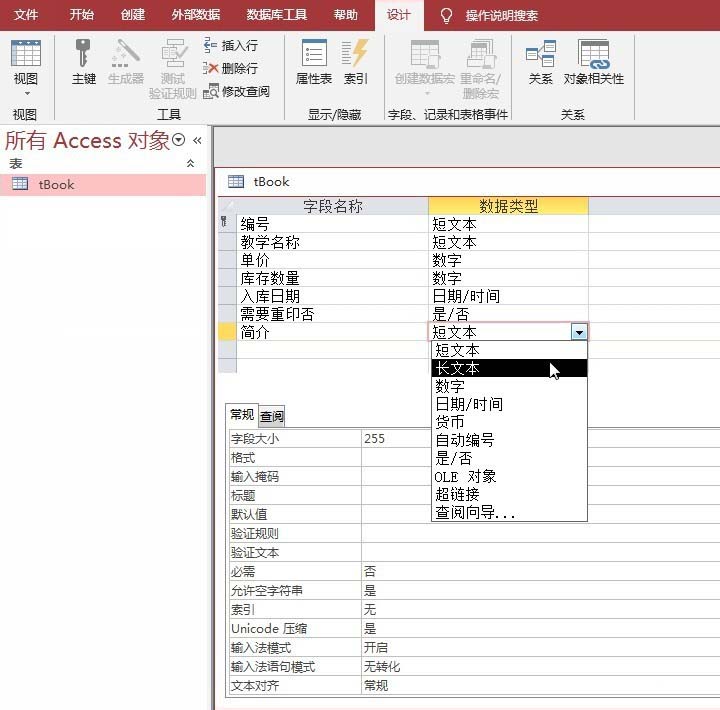Choose 是/否 in the dropdown list
The height and width of the screenshot is (710, 720).
pos(509,458)
